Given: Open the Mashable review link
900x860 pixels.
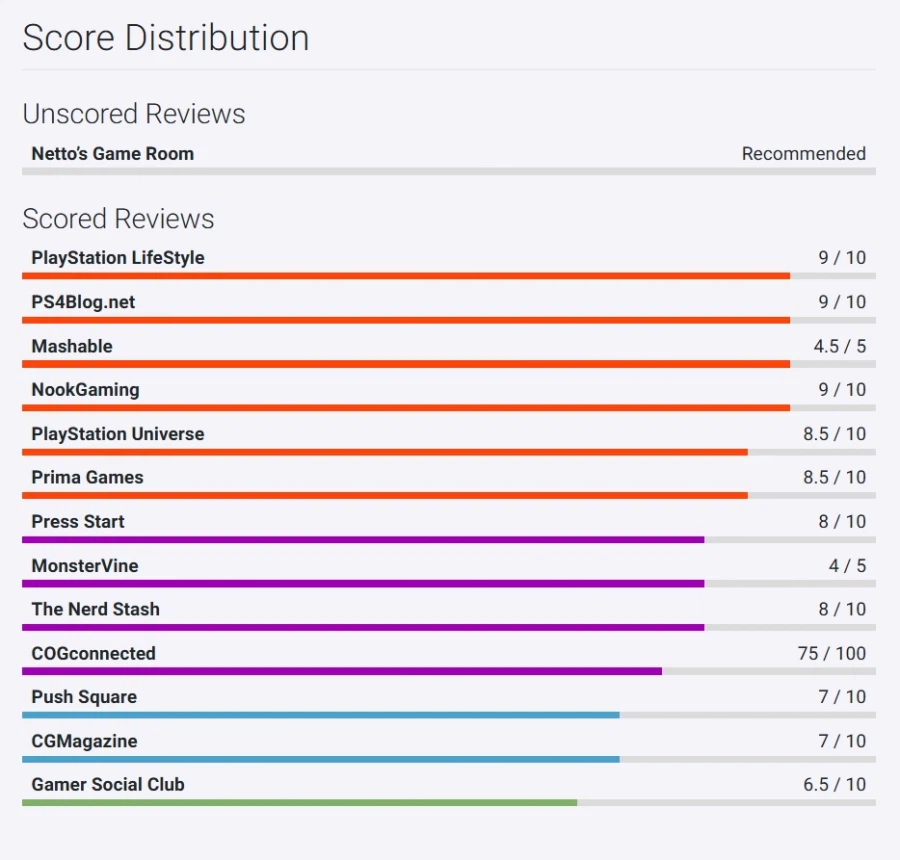Looking at the screenshot, I should tap(72, 346).
